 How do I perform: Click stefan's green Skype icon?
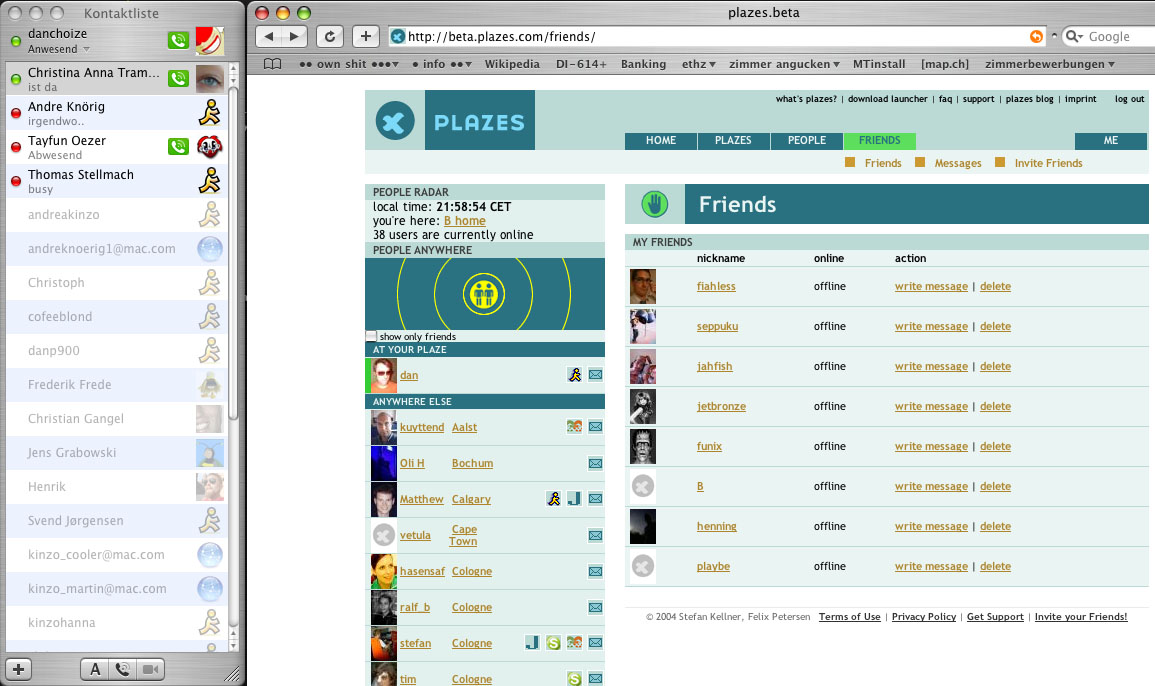point(553,643)
